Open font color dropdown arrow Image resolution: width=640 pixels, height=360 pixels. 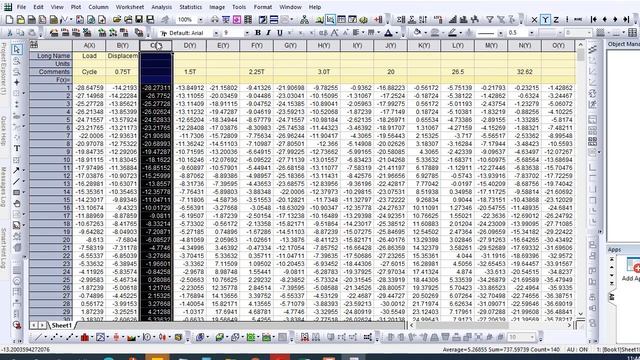pos(396,33)
